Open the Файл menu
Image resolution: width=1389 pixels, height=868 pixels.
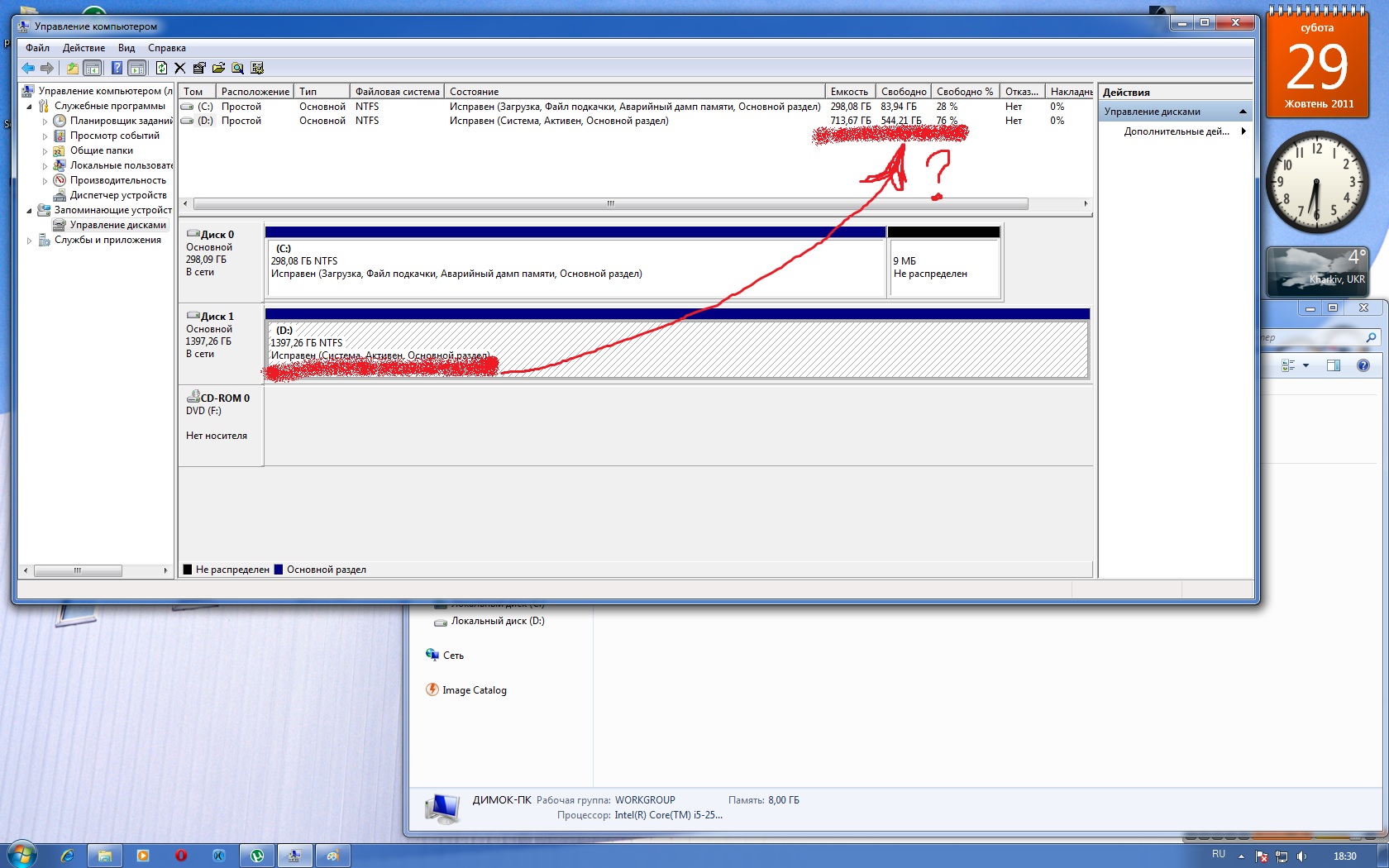(37, 48)
